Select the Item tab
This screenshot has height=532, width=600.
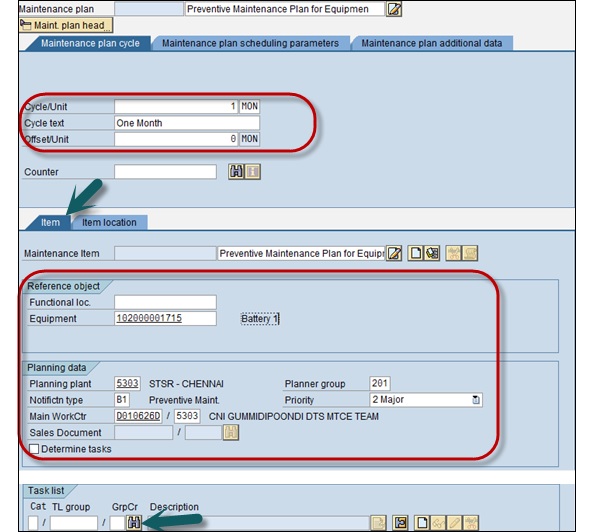(x=51, y=222)
